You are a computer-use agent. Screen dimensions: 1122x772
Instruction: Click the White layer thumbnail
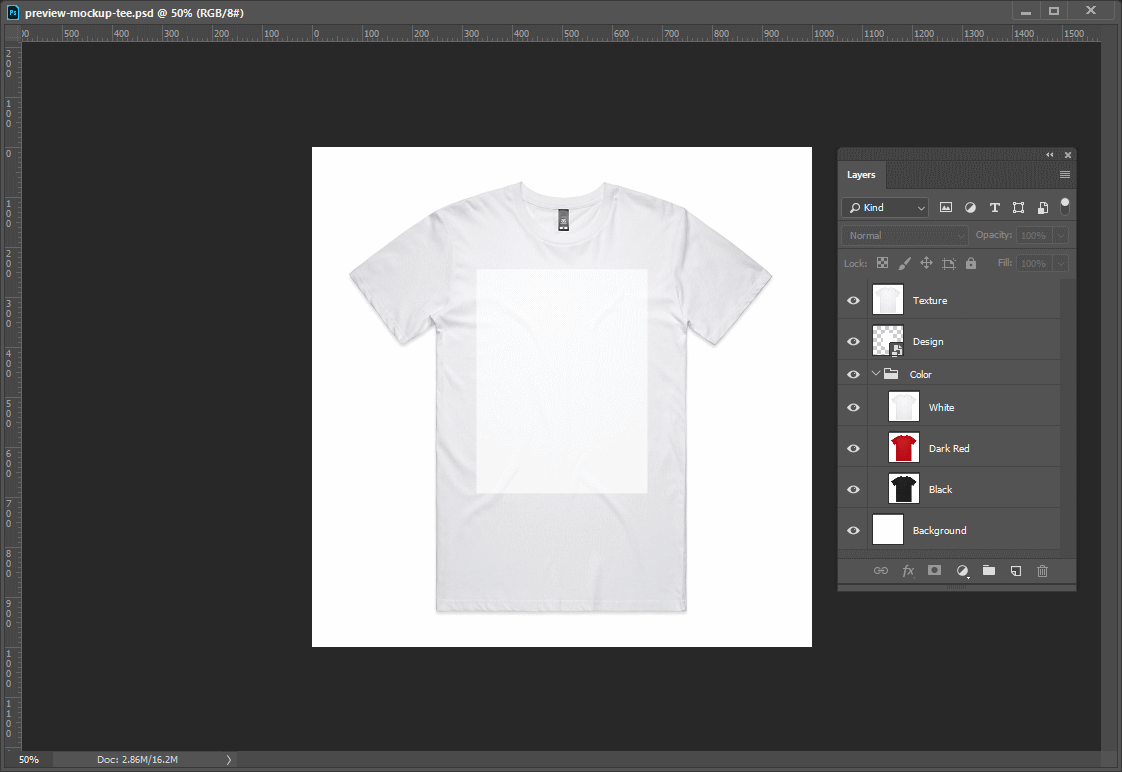click(903, 406)
